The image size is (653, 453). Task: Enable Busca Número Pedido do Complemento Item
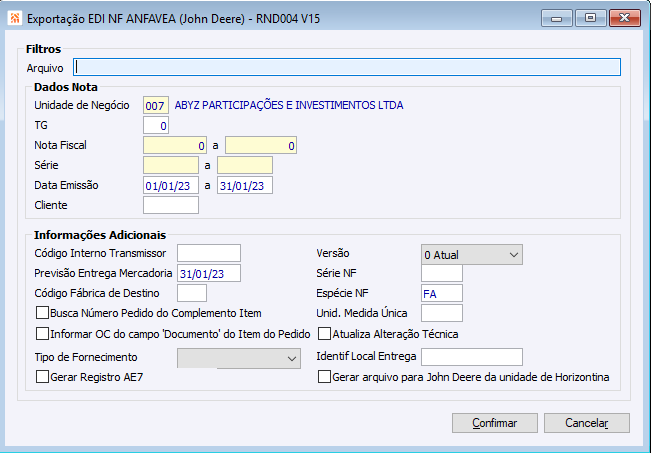[42, 314]
